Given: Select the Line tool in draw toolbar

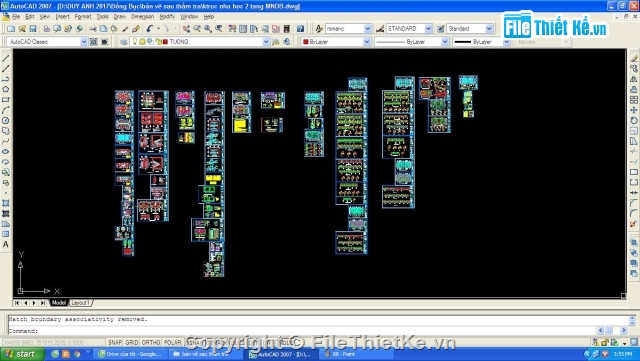Looking at the screenshot, I should [6, 58].
